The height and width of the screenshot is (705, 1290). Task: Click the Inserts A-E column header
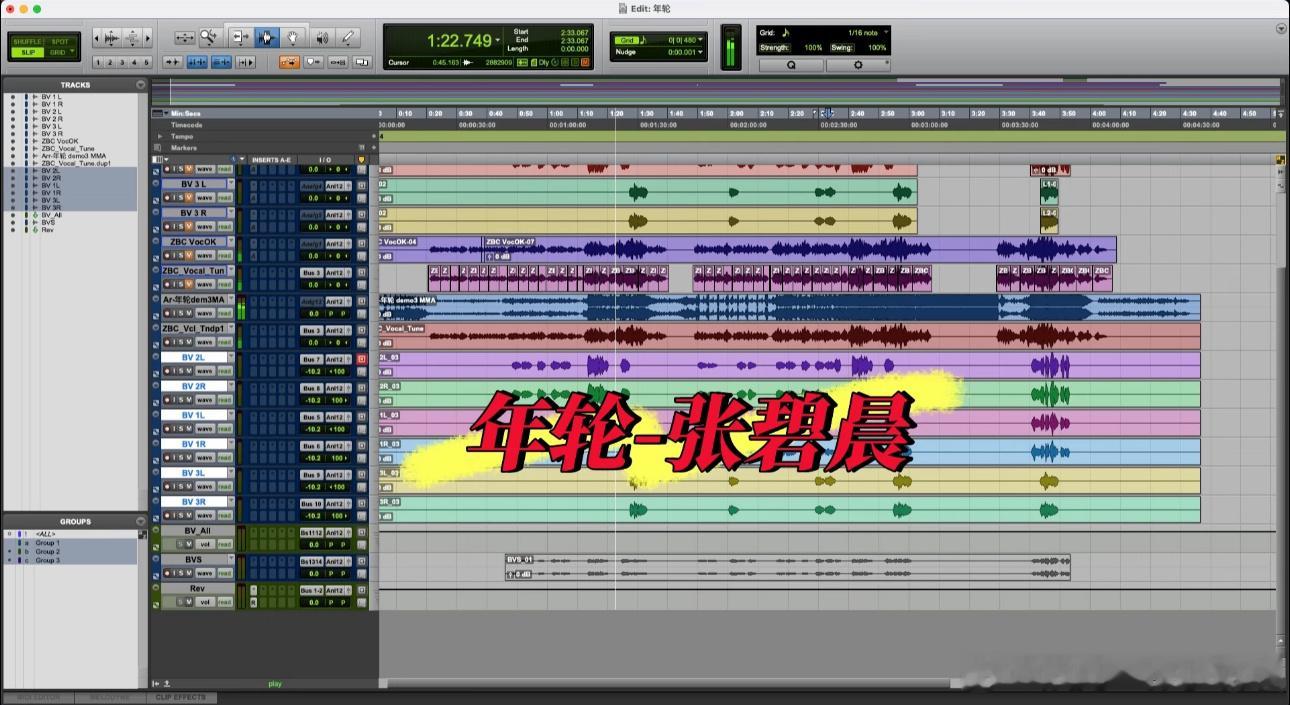(x=271, y=159)
